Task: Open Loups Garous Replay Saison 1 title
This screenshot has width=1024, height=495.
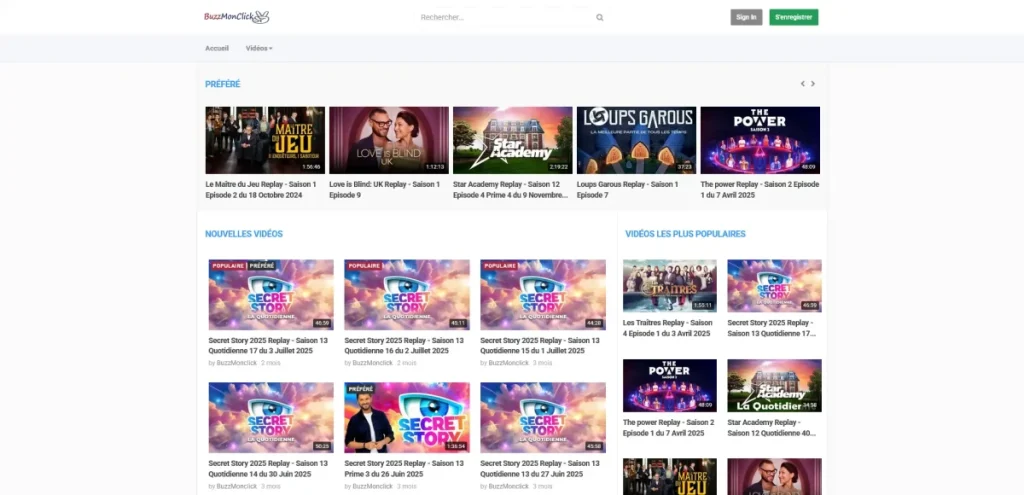Action: (628, 189)
